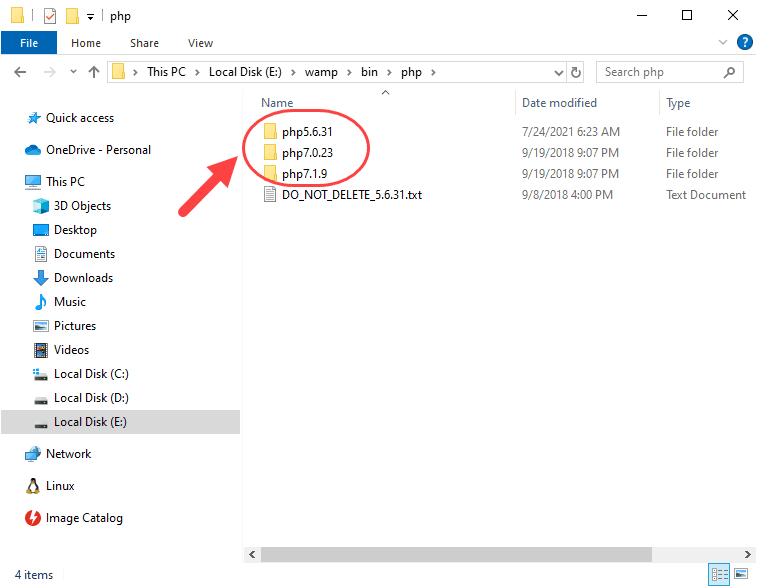Expand chevron after Local Disk (E:) breadcrumb
This screenshot has width=757, height=587.
293,72
